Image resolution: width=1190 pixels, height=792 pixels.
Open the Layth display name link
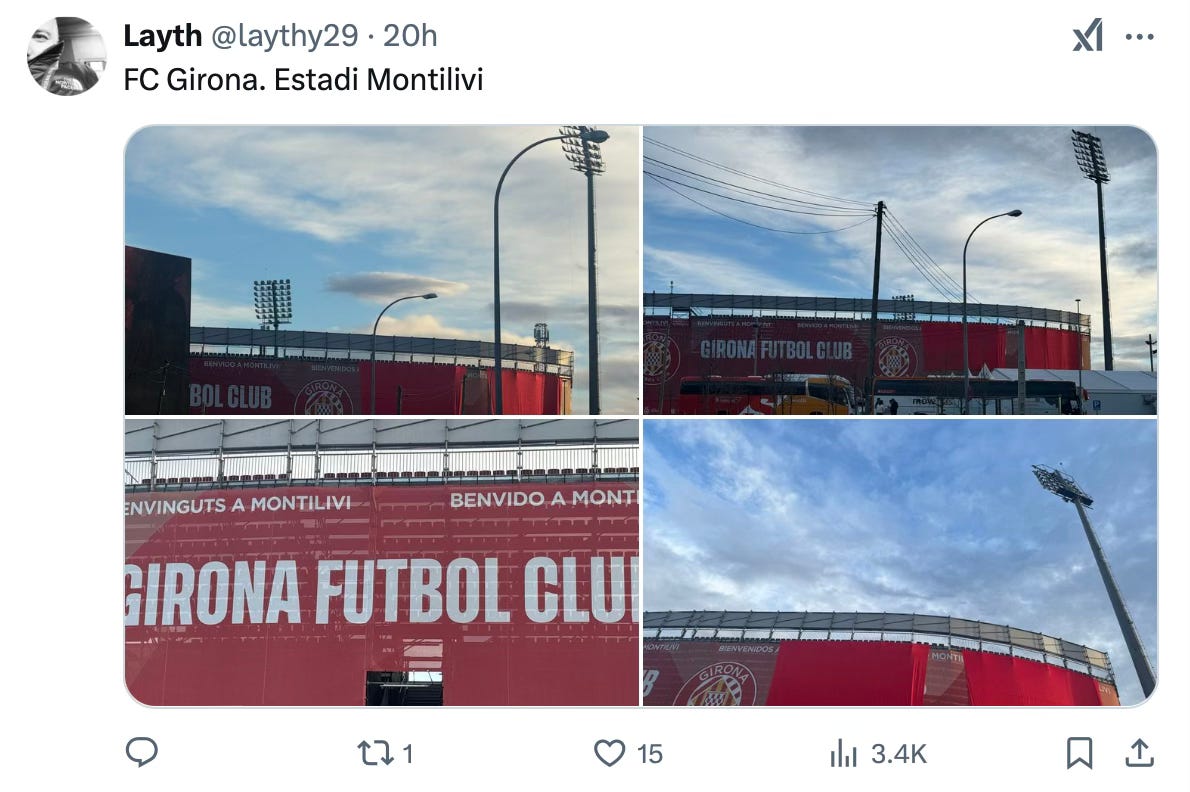pyautogui.click(x=162, y=36)
